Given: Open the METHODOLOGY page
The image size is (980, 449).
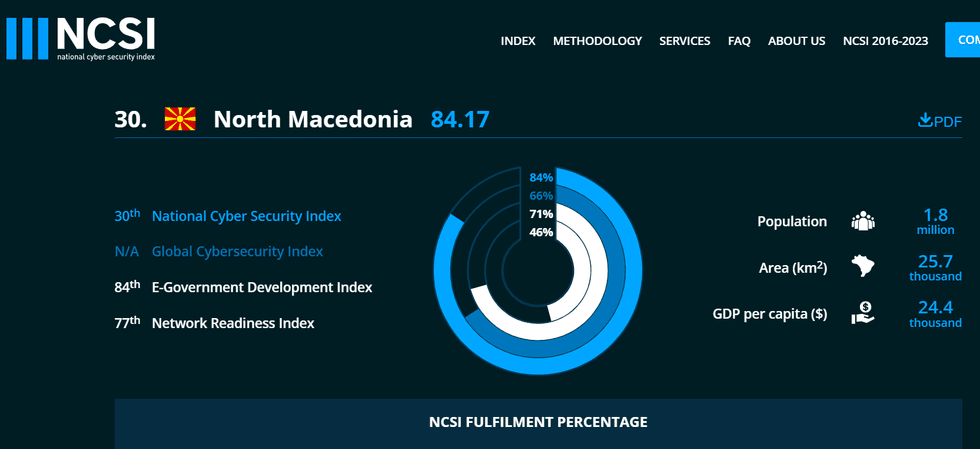Looking at the screenshot, I should 598,41.
